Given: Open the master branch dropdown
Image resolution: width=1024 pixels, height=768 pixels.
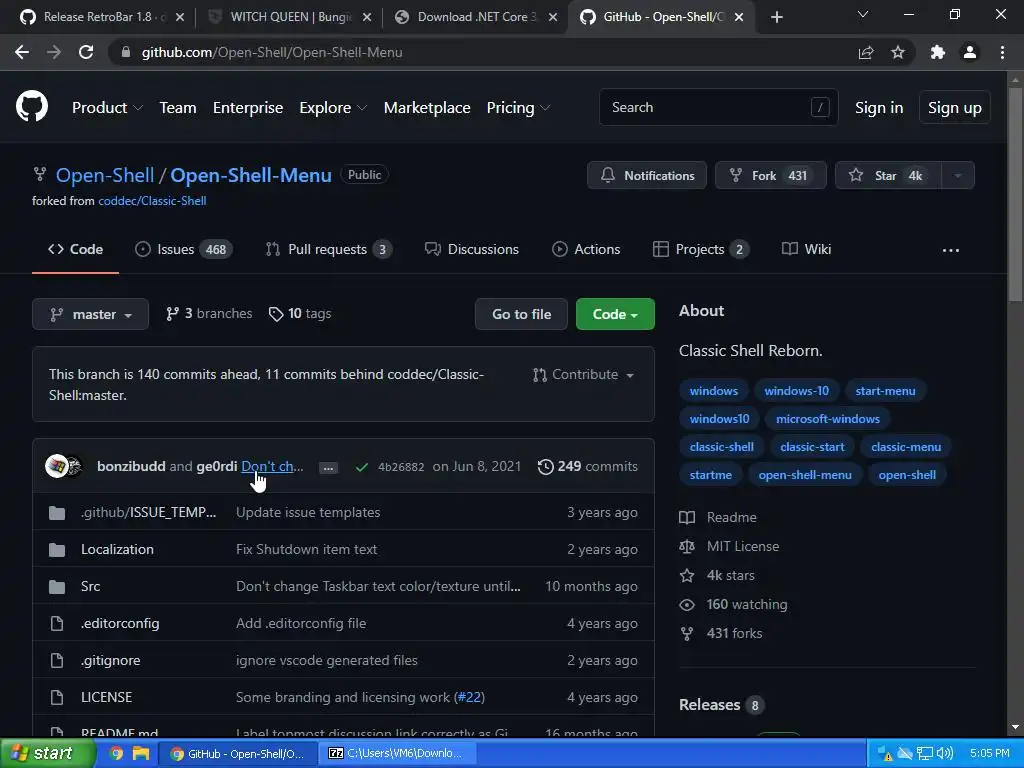Looking at the screenshot, I should [x=90, y=314].
